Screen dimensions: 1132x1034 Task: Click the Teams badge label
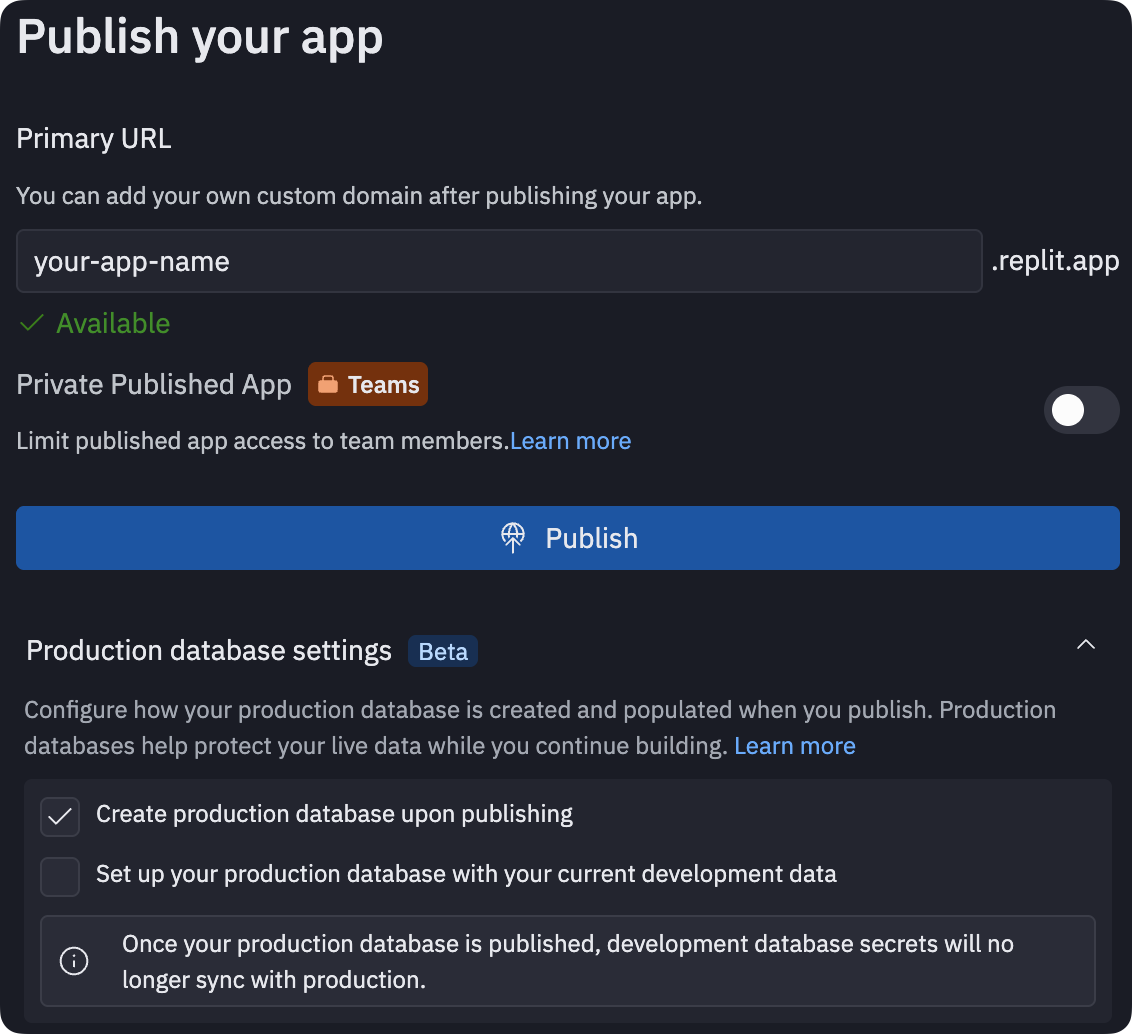pyautogui.click(x=383, y=385)
